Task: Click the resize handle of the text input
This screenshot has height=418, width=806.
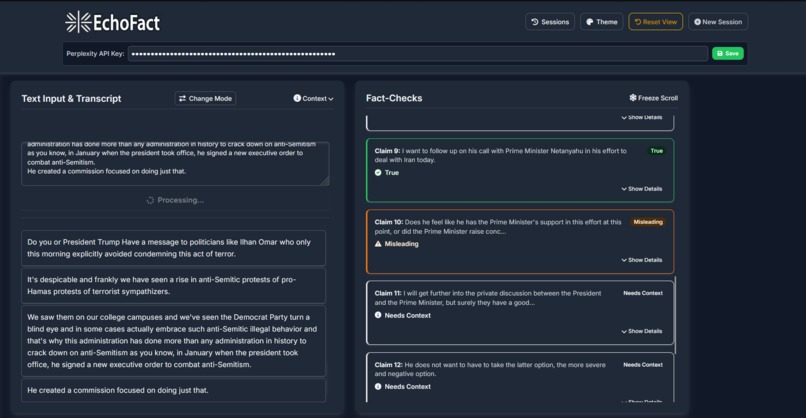Action: [325, 181]
